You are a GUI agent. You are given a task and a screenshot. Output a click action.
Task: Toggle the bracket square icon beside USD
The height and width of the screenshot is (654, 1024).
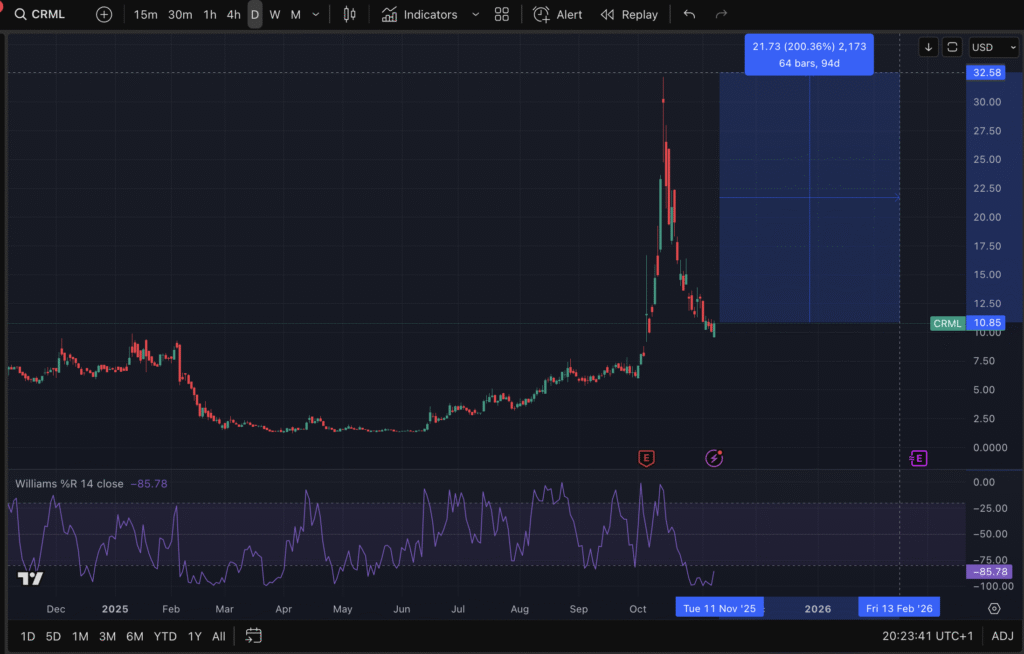[952, 47]
